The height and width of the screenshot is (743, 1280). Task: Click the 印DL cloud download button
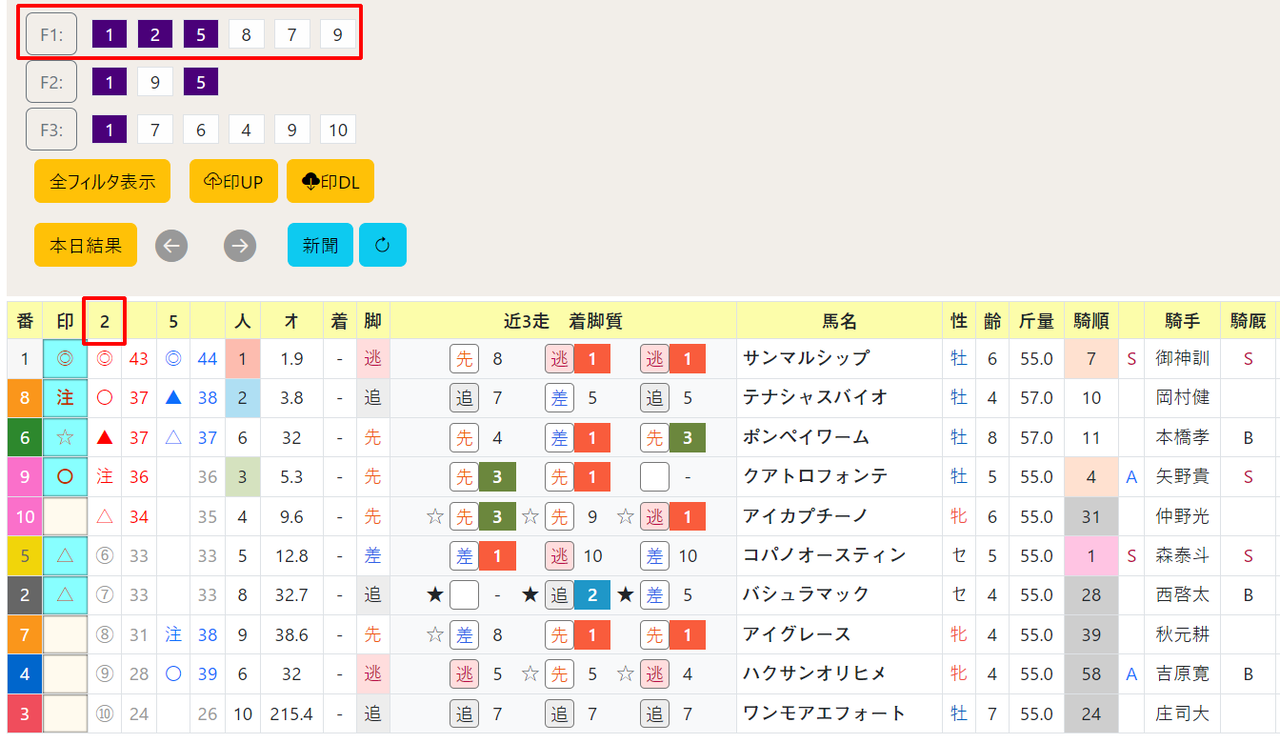(x=330, y=182)
